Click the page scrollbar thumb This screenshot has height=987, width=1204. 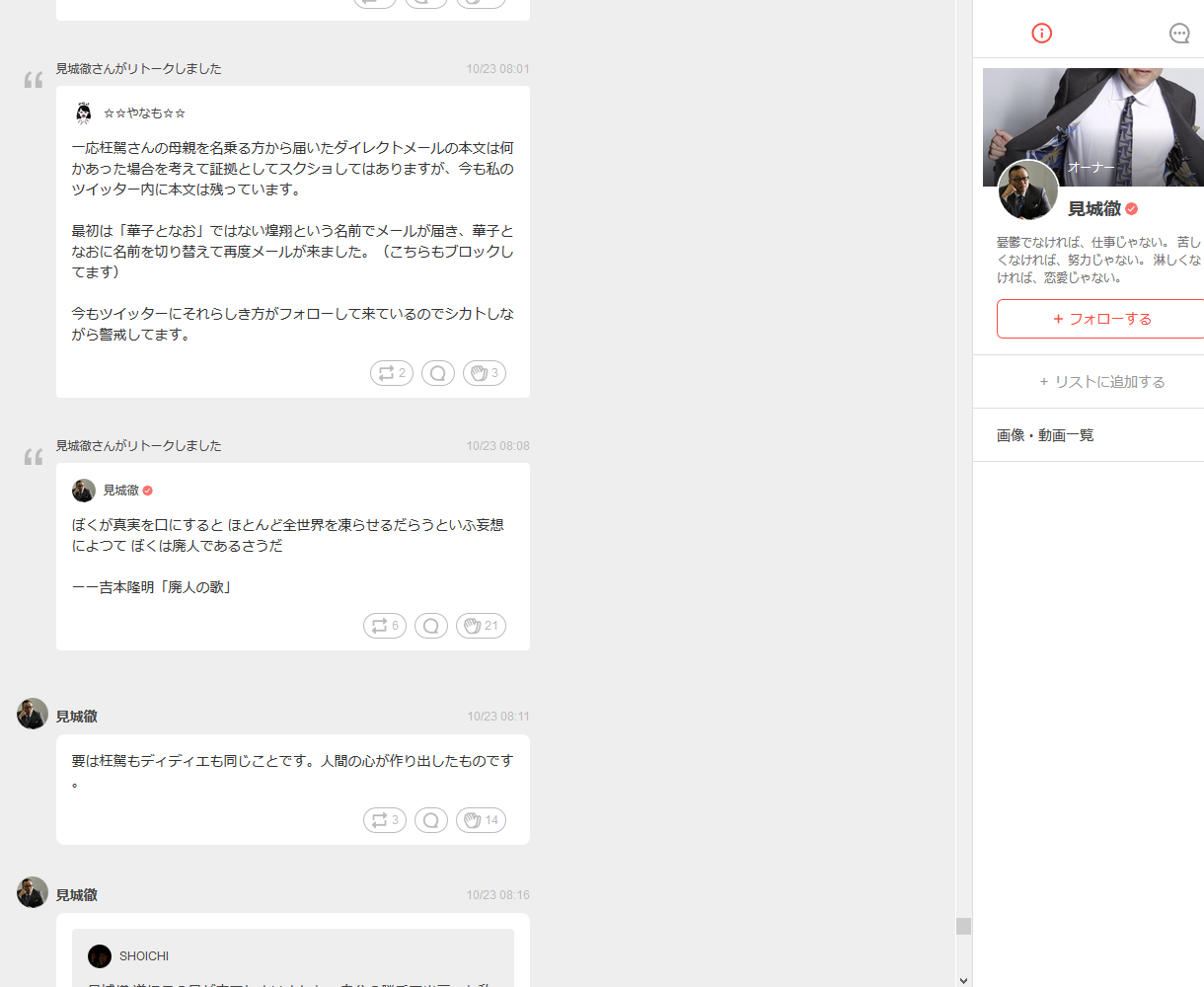(x=963, y=926)
